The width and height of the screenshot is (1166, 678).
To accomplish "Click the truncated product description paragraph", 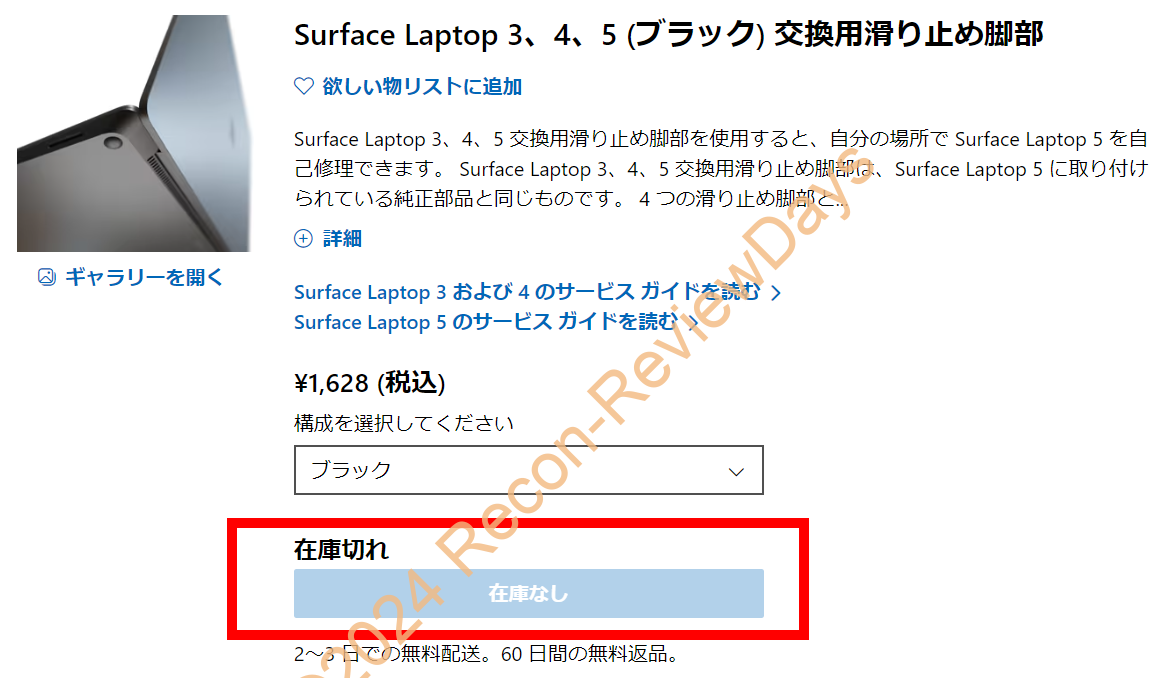I will pyautogui.click(x=720, y=169).
